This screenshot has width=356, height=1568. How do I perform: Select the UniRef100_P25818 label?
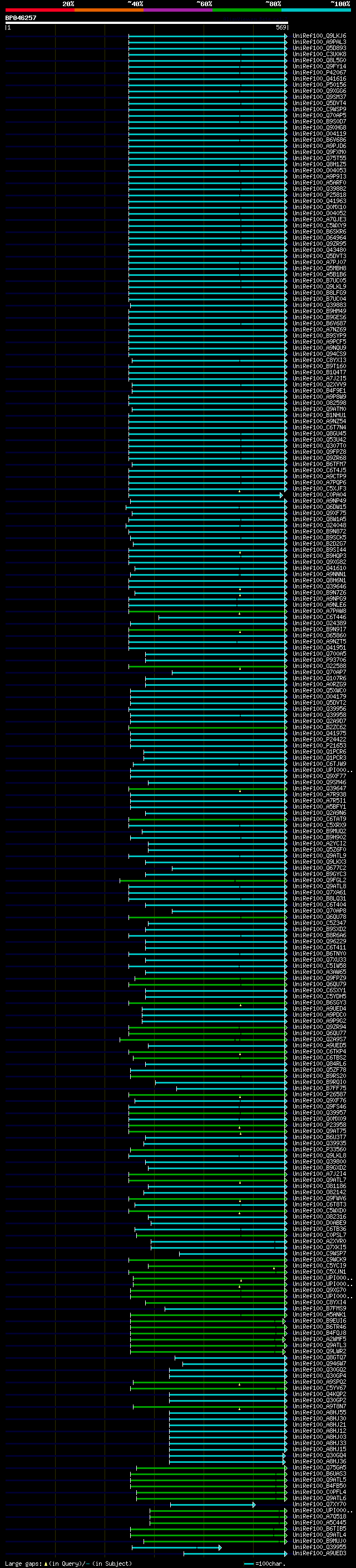point(319,195)
